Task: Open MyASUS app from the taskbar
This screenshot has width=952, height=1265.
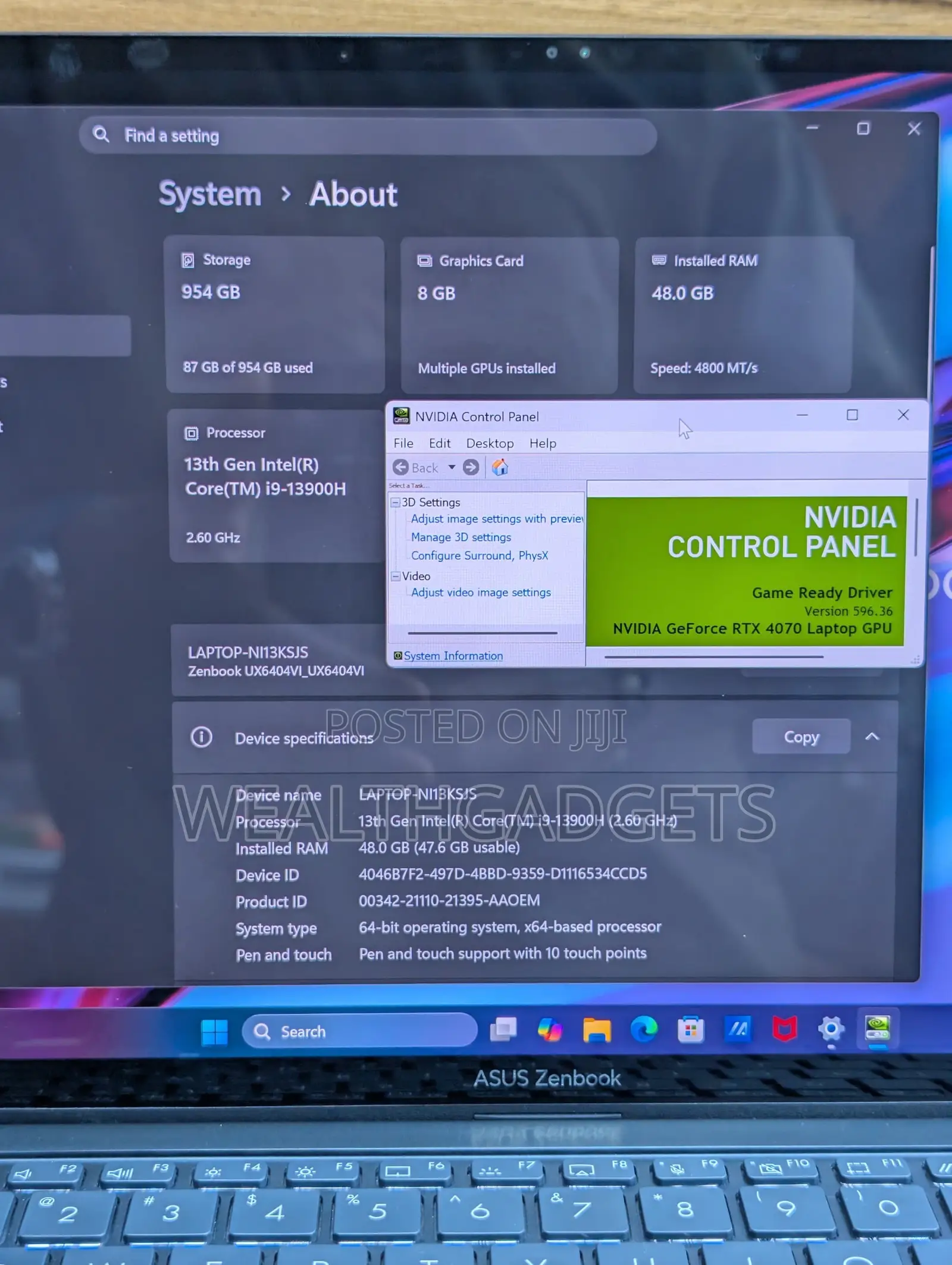Action: click(x=738, y=1028)
